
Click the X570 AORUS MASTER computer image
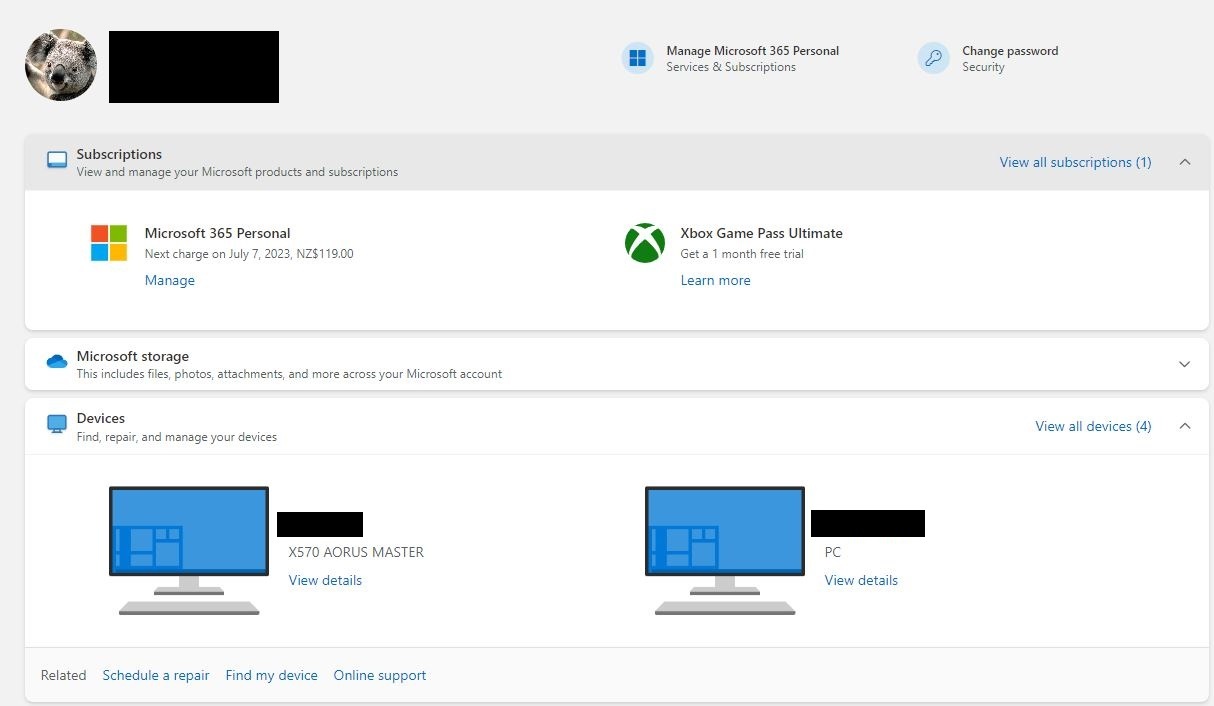(x=189, y=550)
